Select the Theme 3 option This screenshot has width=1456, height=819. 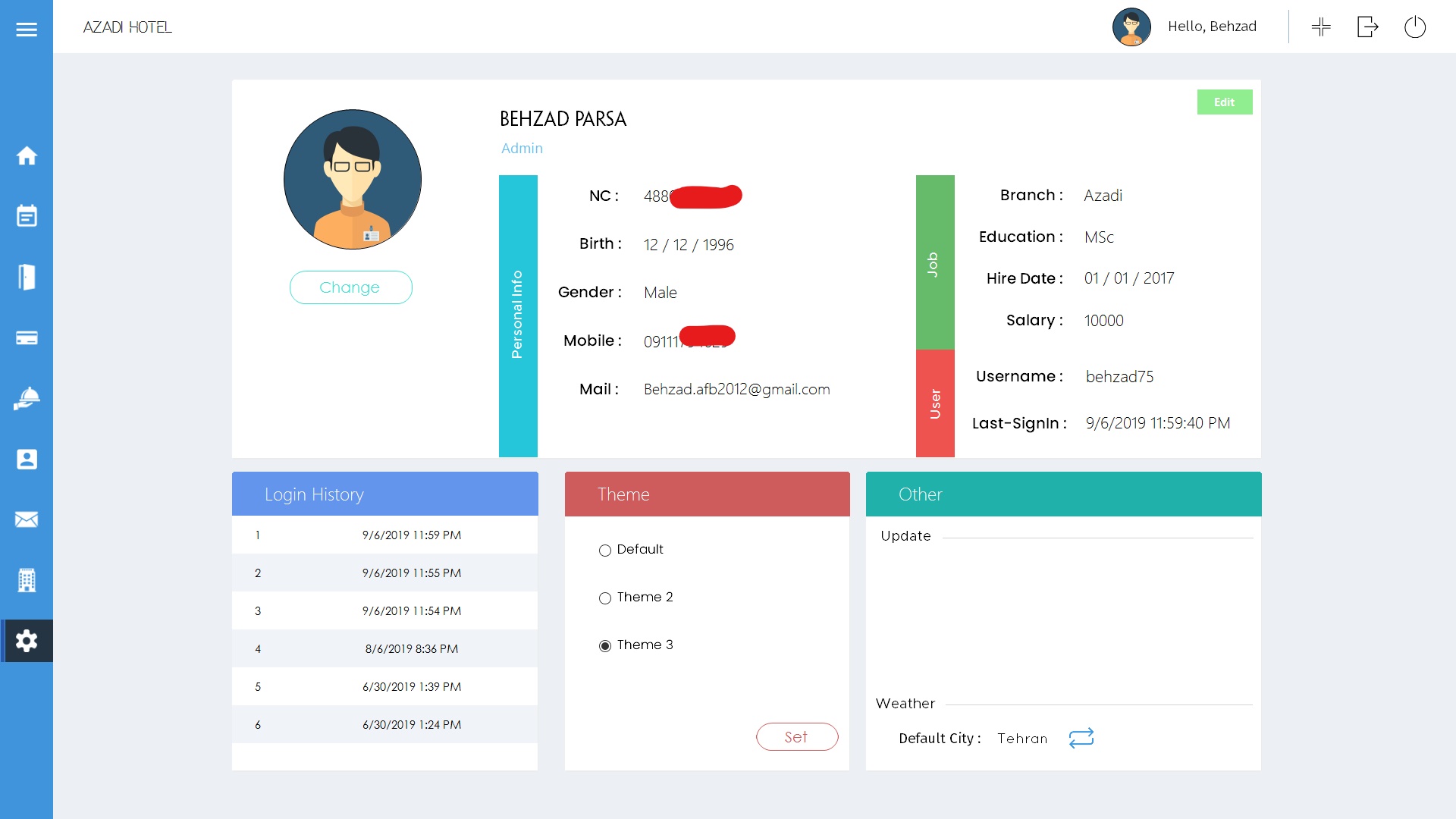tap(604, 645)
